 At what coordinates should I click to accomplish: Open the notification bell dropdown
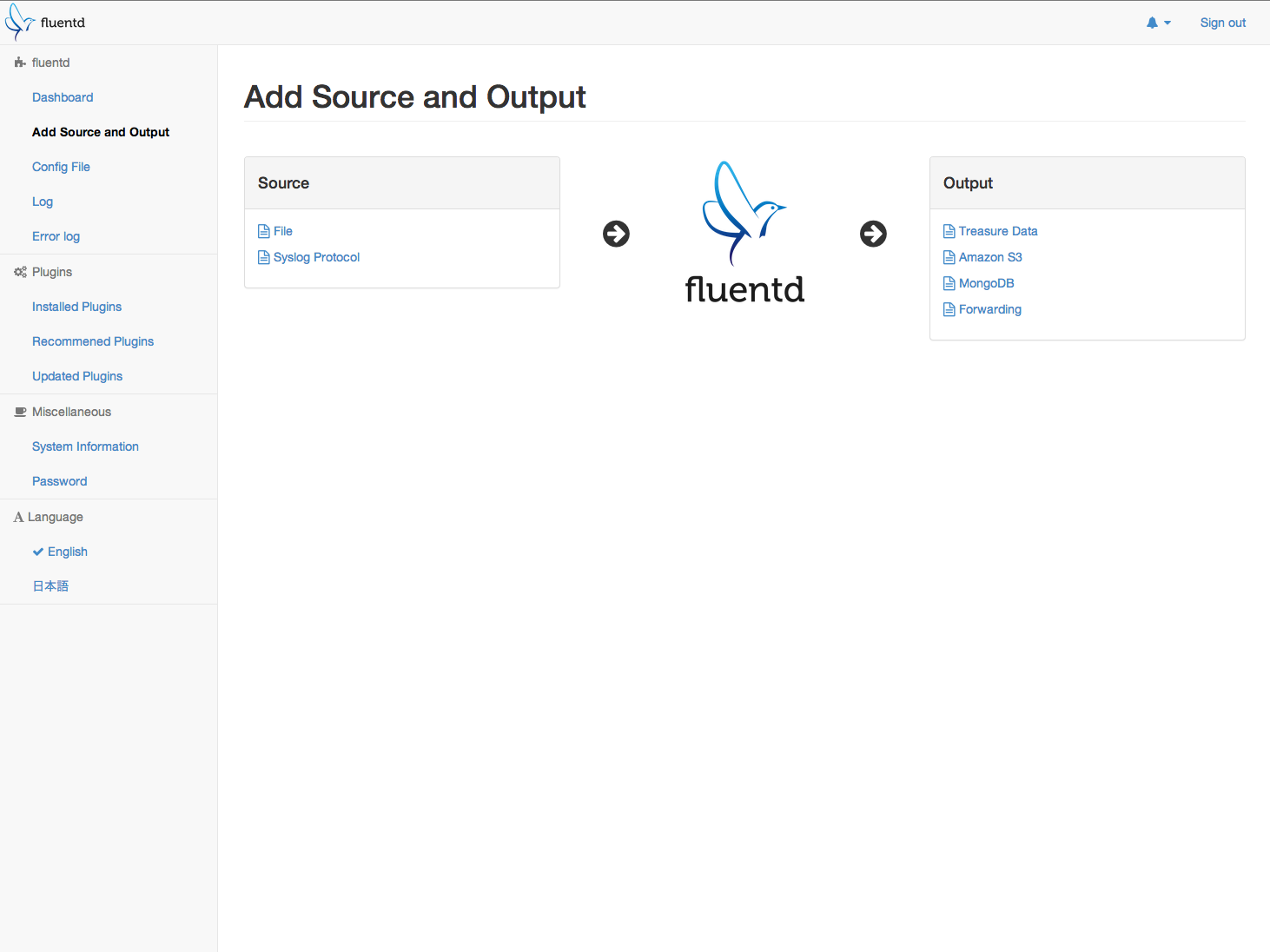pos(1158,23)
